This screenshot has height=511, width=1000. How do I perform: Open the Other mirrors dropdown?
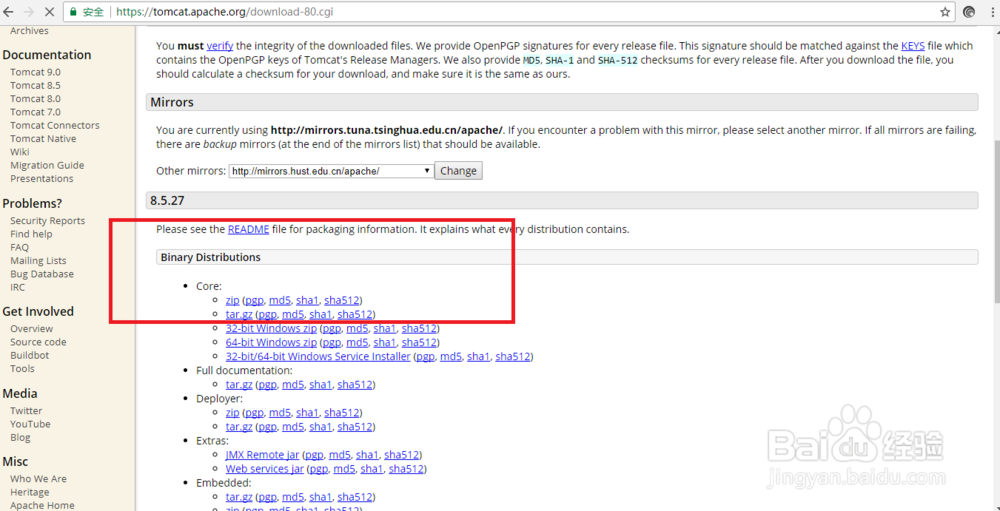pos(331,171)
